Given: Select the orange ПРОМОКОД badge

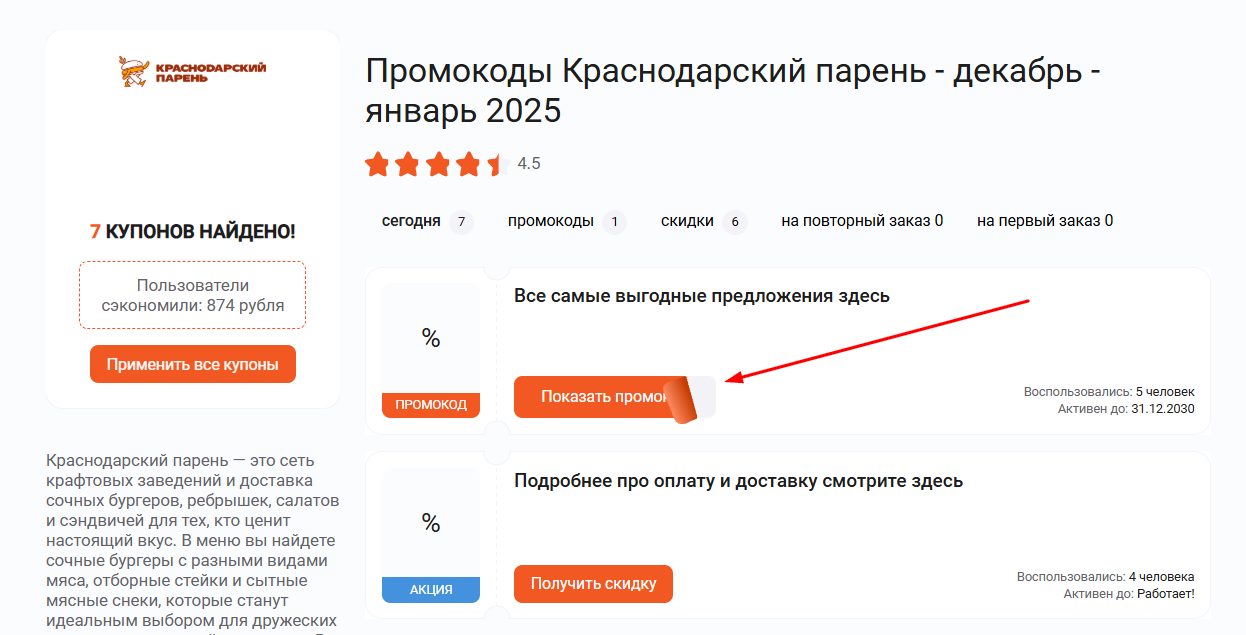Looking at the screenshot, I should [430, 405].
